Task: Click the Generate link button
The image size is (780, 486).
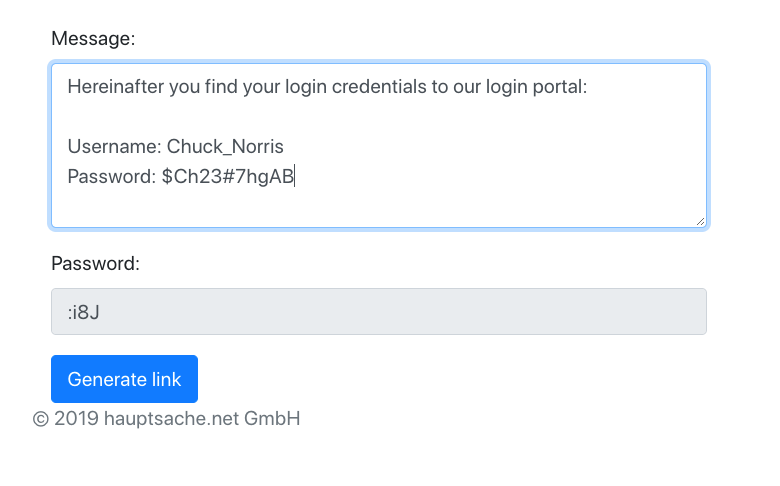Action: (124, 379)
